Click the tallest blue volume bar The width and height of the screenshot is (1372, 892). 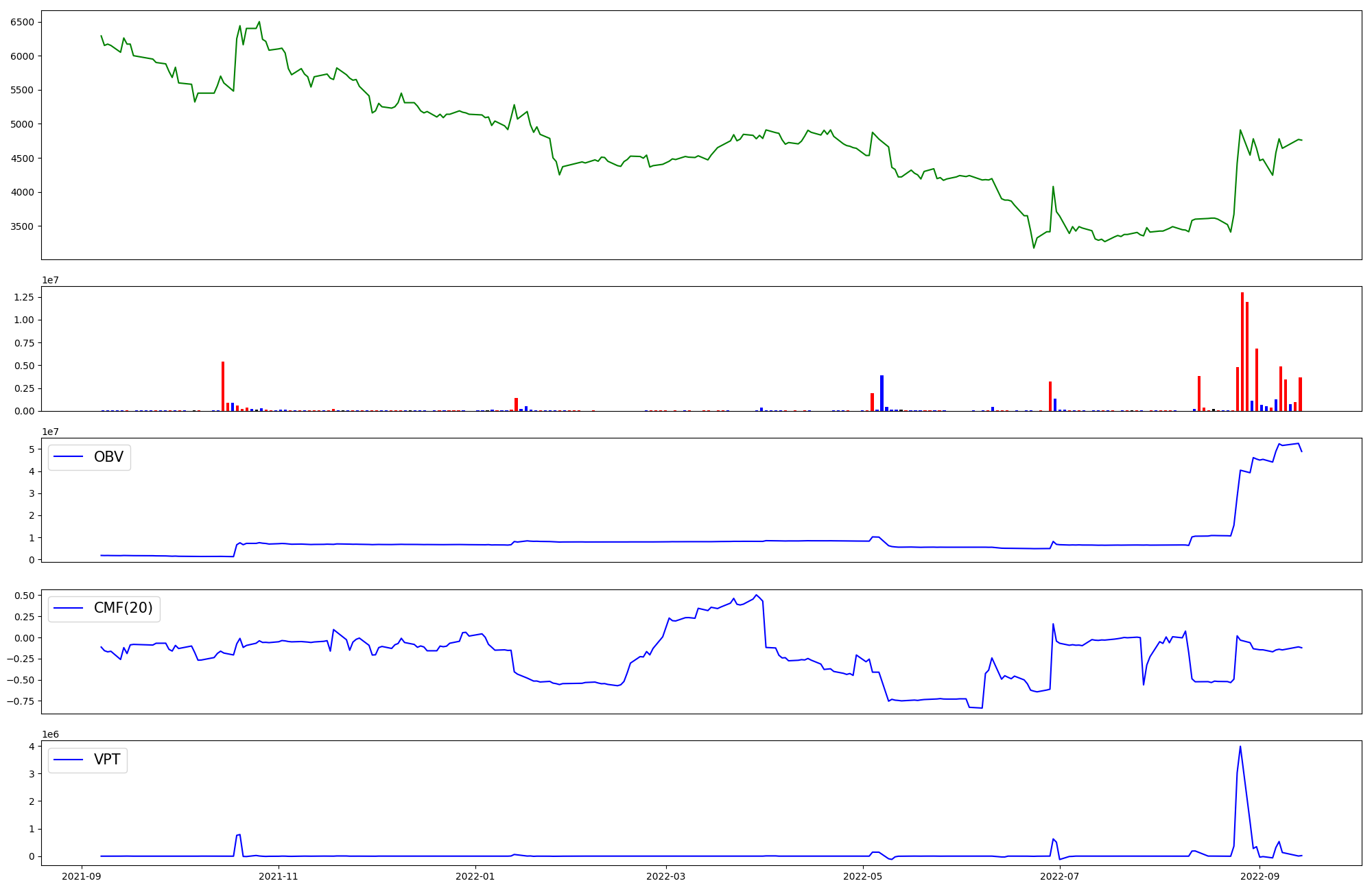(x=882, y=392)
